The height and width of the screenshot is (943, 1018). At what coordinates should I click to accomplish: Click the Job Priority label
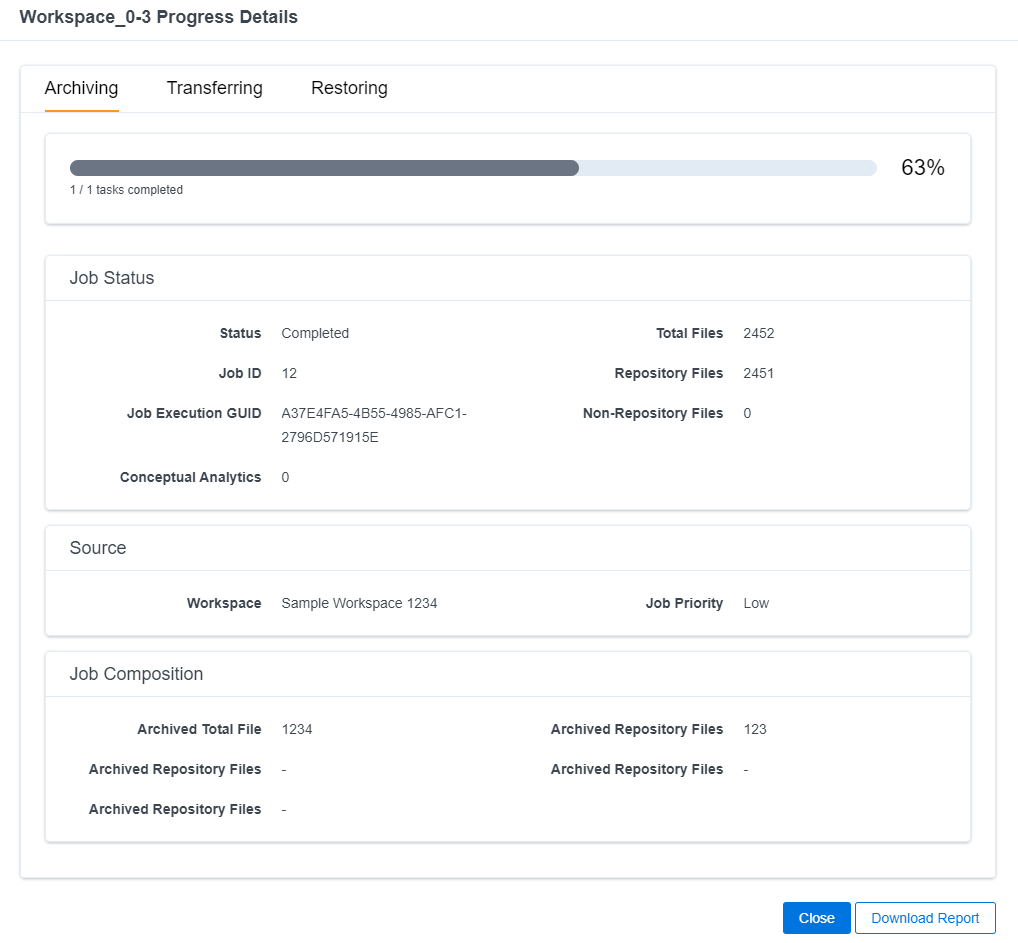(684, 603)
